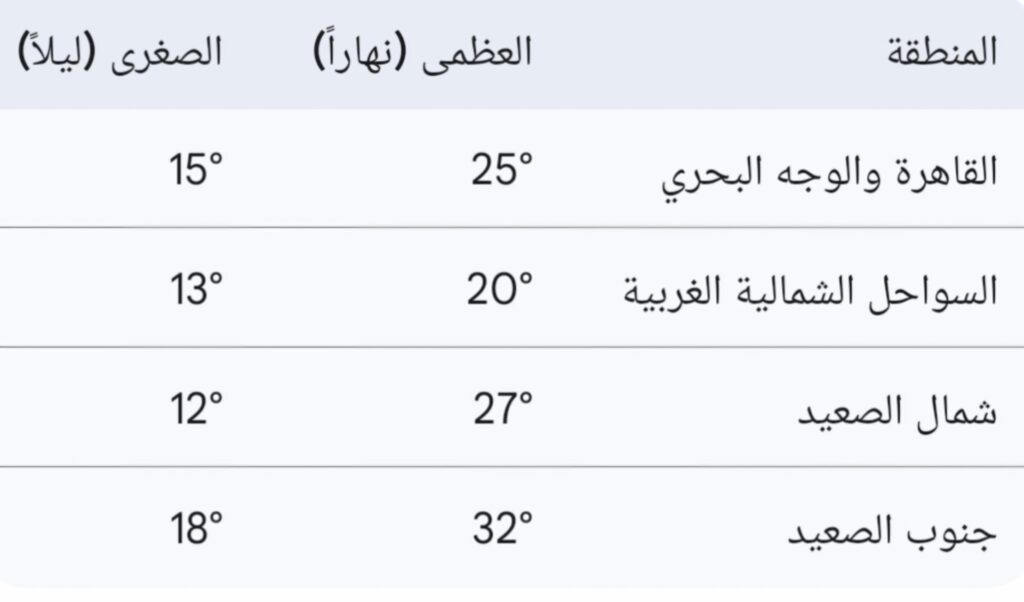
Task: Click the divider below the القاهرة row
Action: coord(512,228)
